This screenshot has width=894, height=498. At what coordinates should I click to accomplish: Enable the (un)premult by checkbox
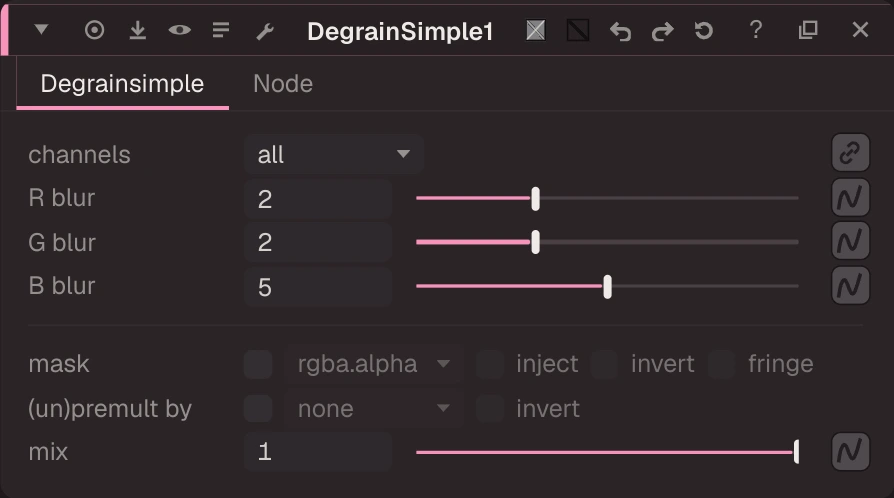(258, 408)
